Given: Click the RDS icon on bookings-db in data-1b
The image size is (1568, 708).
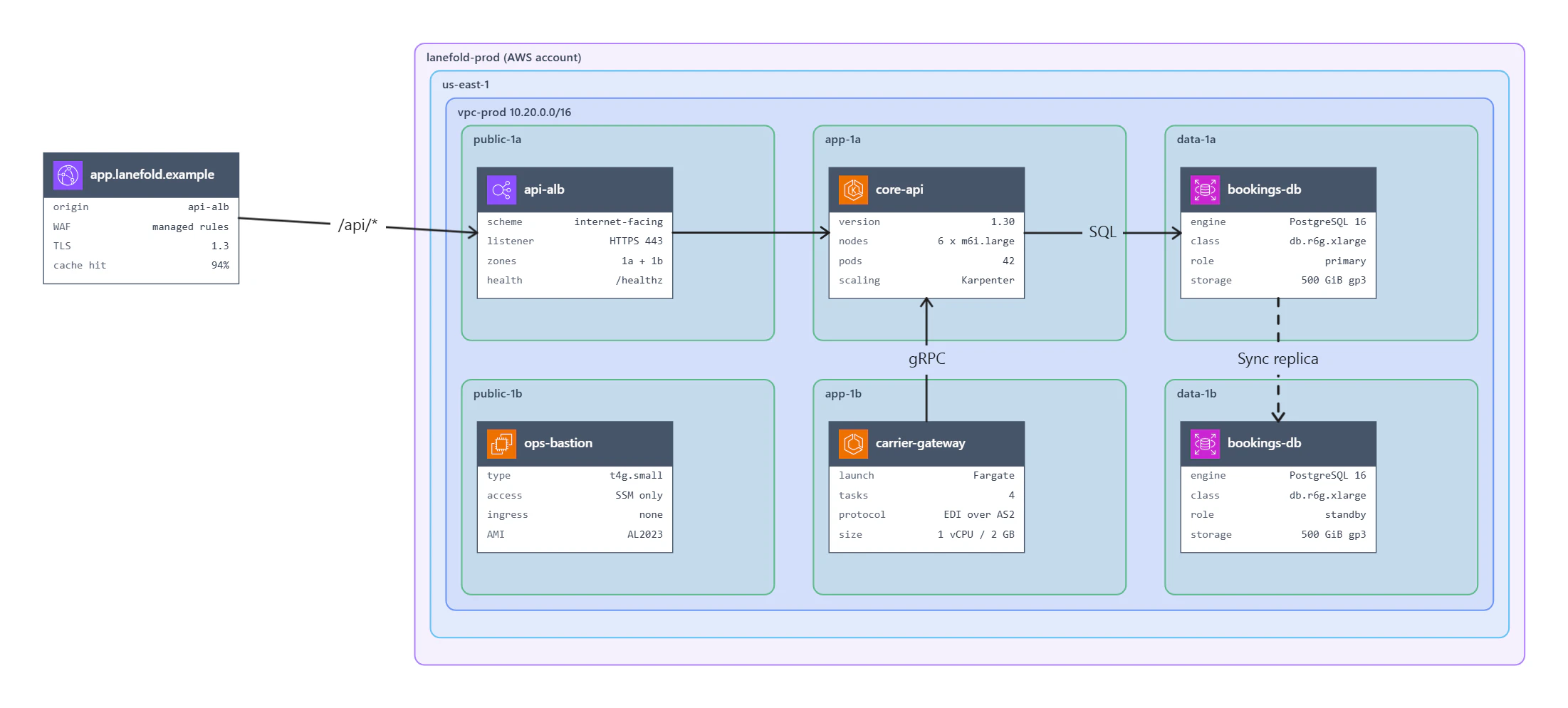Looking at the screenshot, I should point(1205,444).
